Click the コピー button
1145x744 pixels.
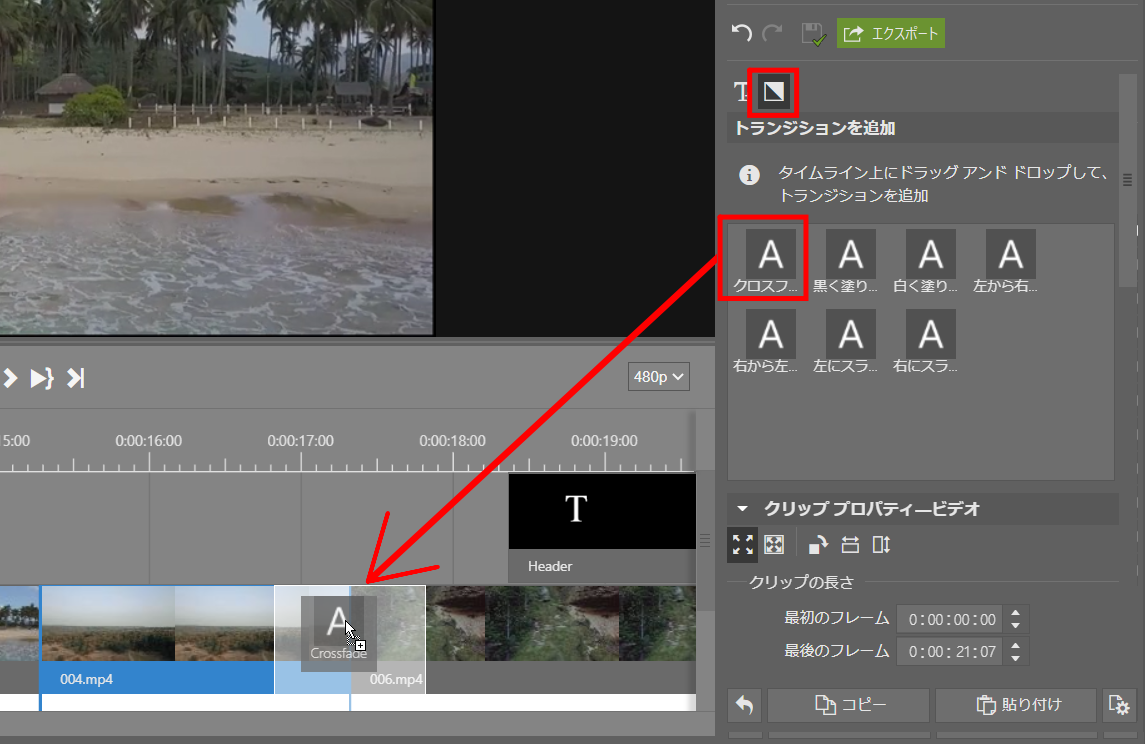tap(849, 705)
